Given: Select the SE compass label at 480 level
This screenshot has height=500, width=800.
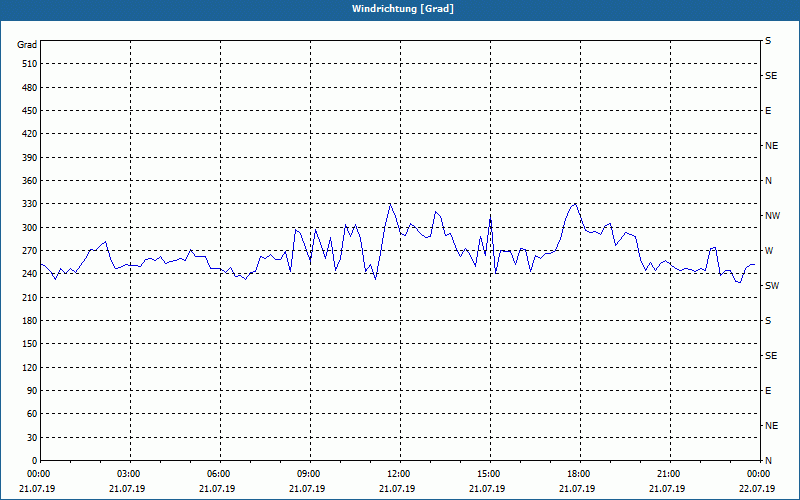Looking at the screenshot, I should click(x=771, y=76).
